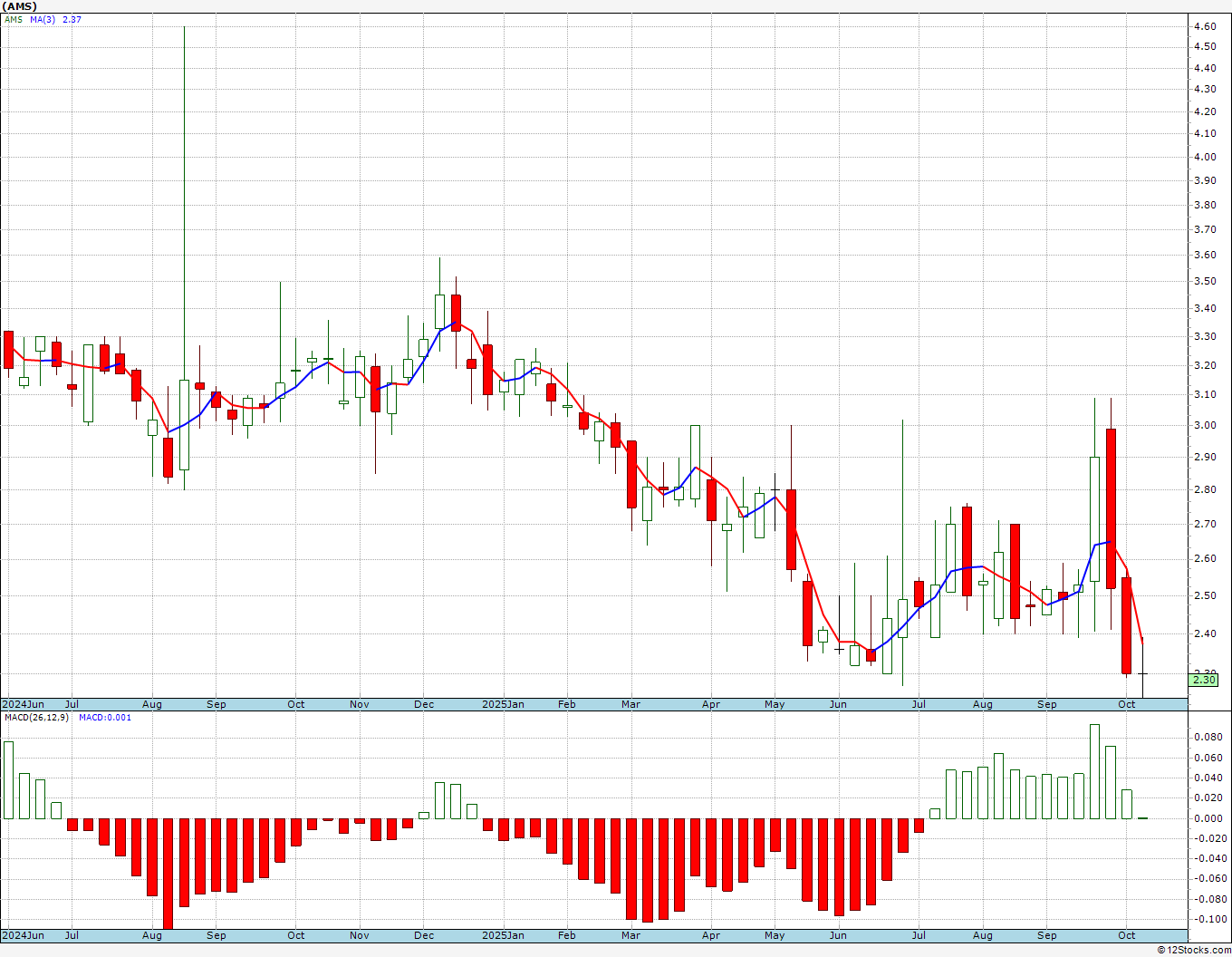1232x957 pixels.
Task: Click the 2.60 price axis label
Action: (1205, 559)
